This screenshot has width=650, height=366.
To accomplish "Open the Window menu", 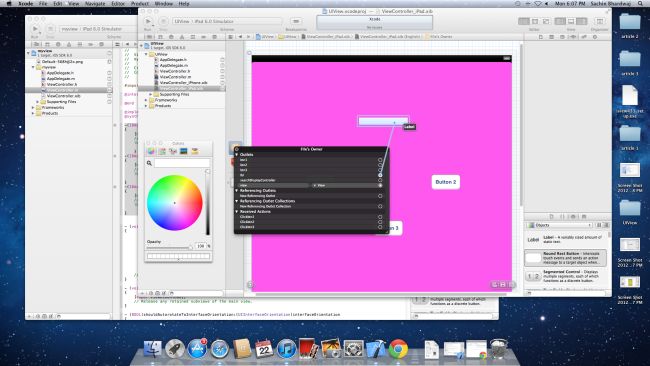I will click(x=163, y=3).
